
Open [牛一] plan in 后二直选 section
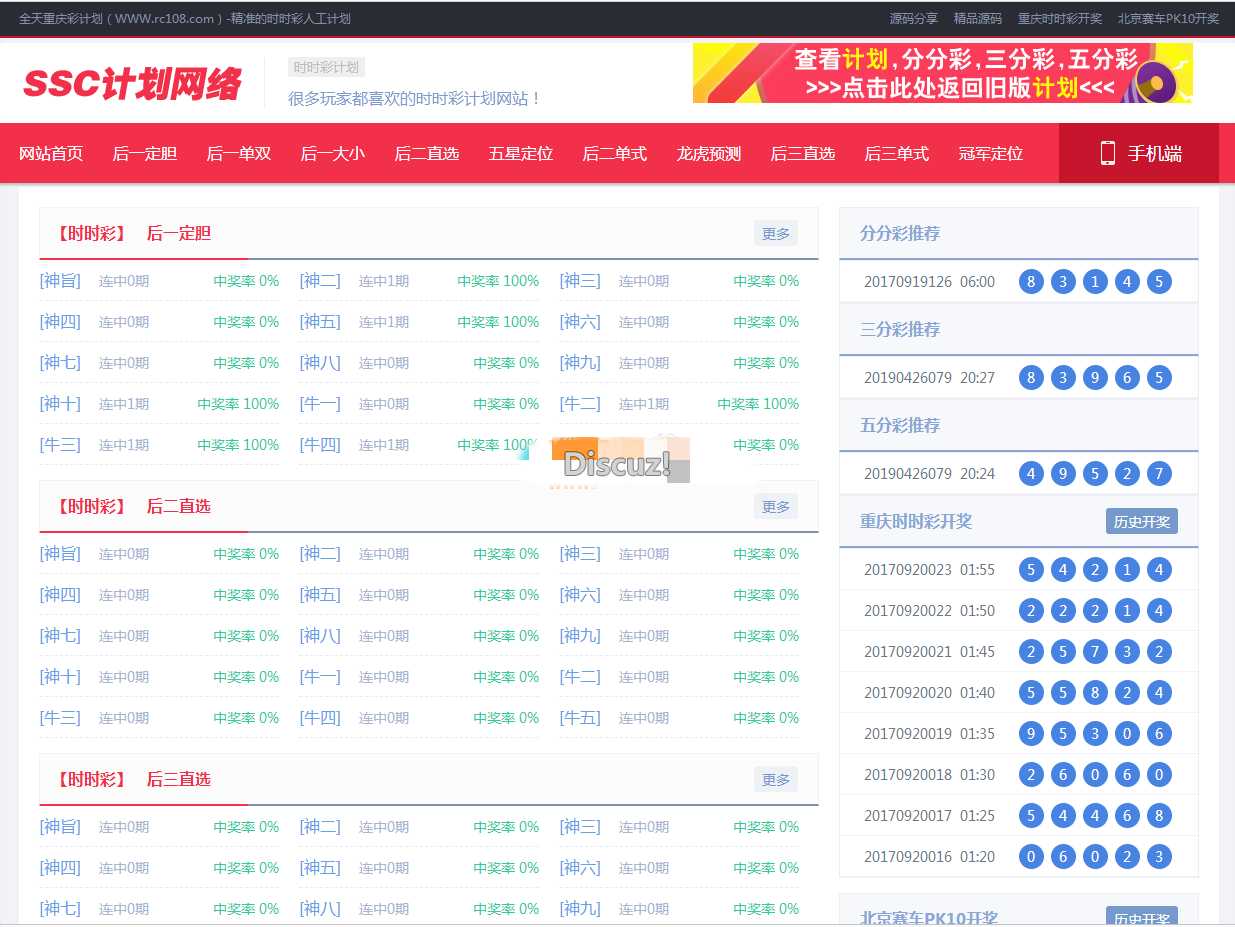[x=320, y=677]
